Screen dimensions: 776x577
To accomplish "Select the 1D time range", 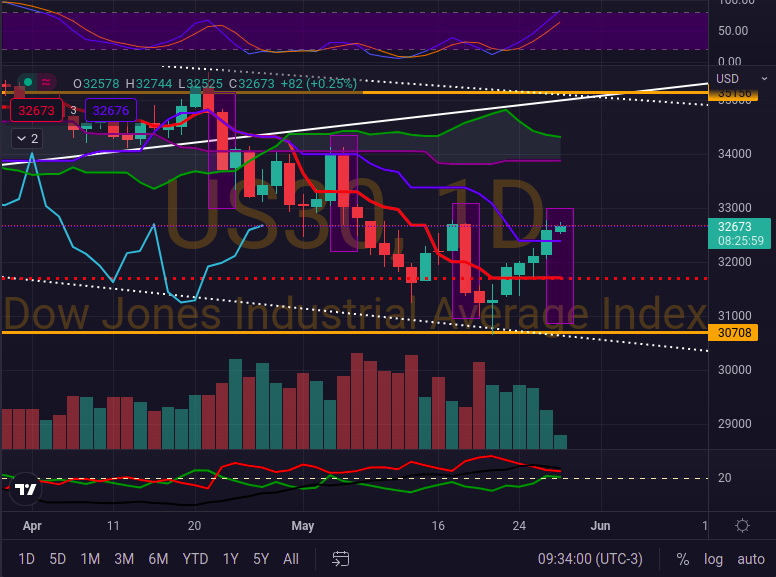I will pyautogui.click(x=27, y=559).
